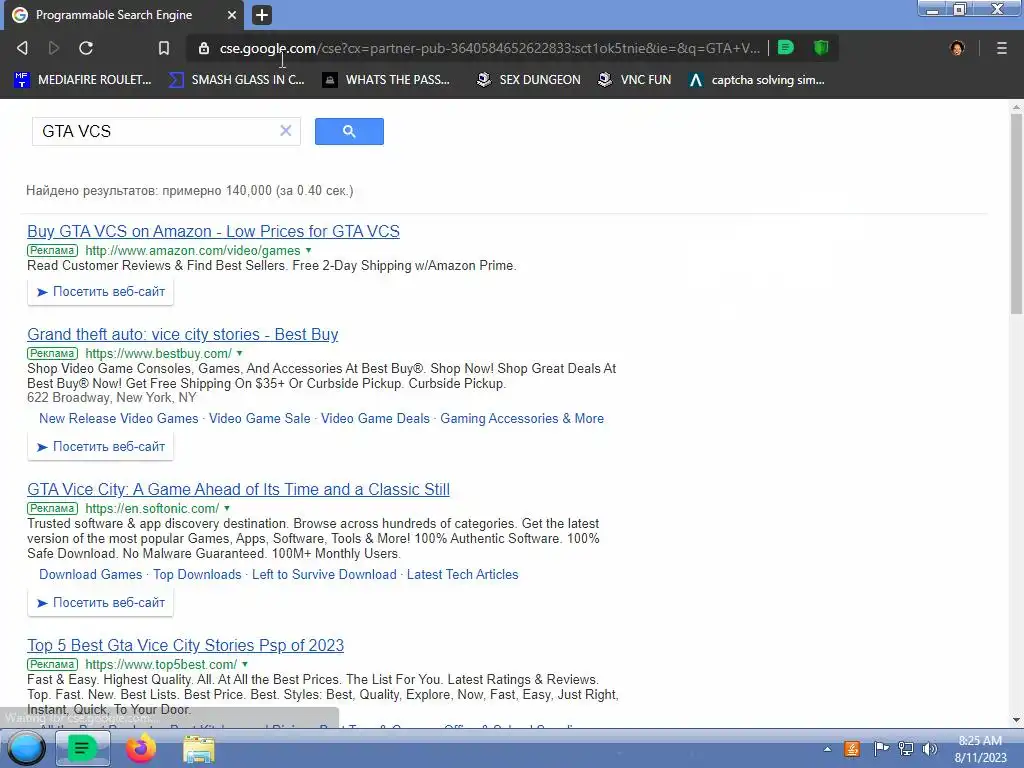Click the padlock site security icon
Viewport: 1024px width, 768px height.
(204, 48)
